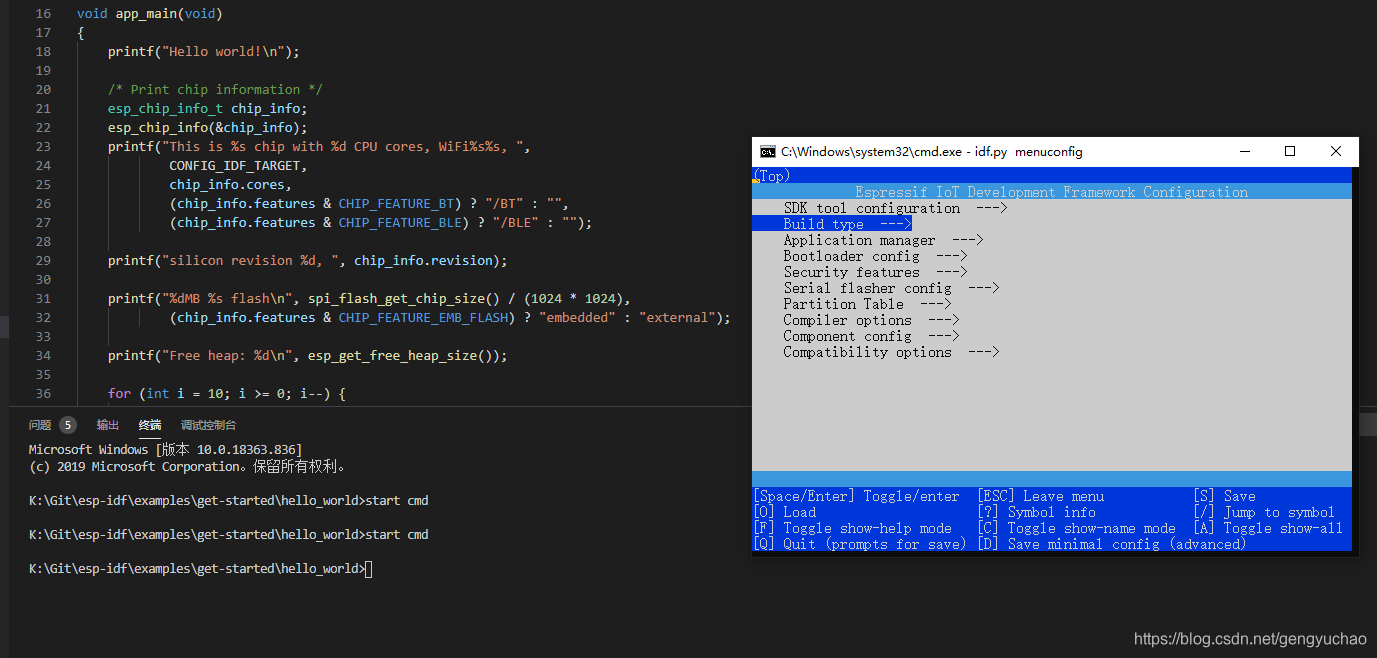The width and height of the screenshot is (1377, 658).
Task: Open Component config submenu
Action: click(871, 336)
